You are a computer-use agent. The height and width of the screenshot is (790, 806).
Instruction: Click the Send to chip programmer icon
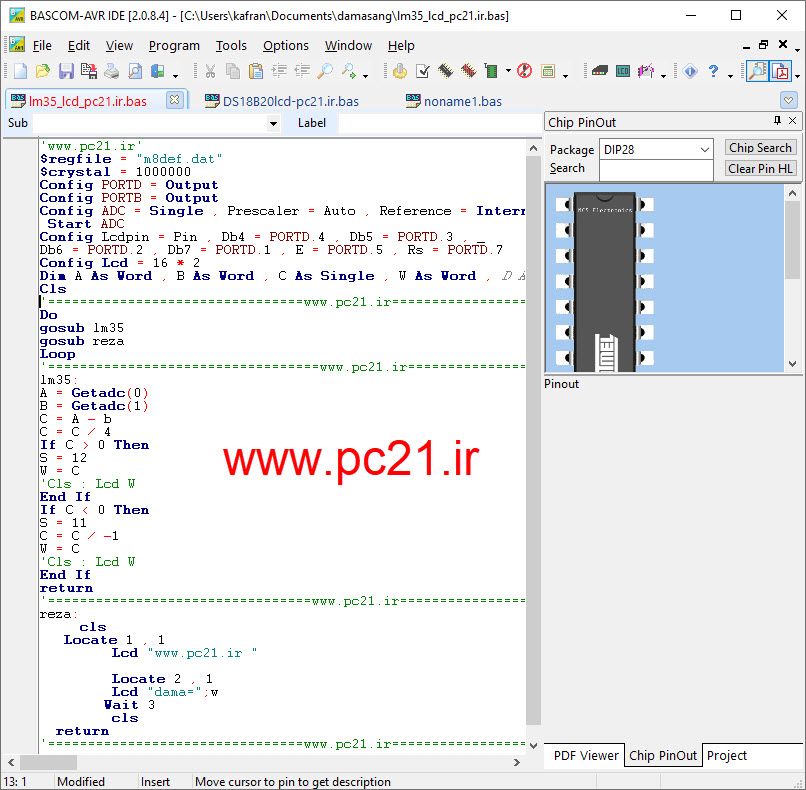coord(491,71)
